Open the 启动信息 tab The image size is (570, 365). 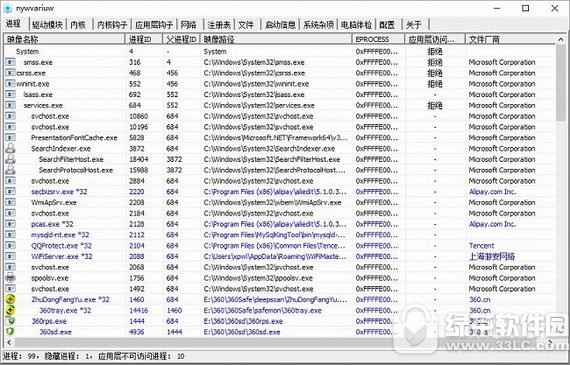280,25
